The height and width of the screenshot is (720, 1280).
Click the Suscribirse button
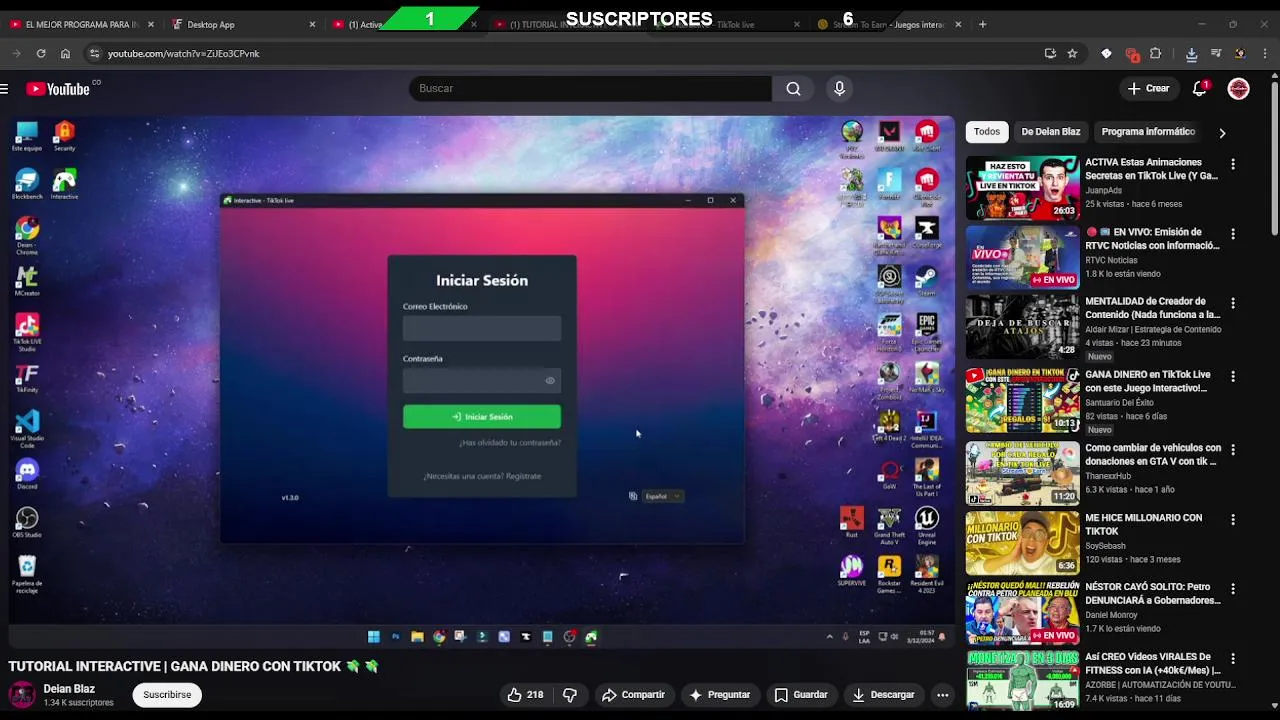point(167,694)
